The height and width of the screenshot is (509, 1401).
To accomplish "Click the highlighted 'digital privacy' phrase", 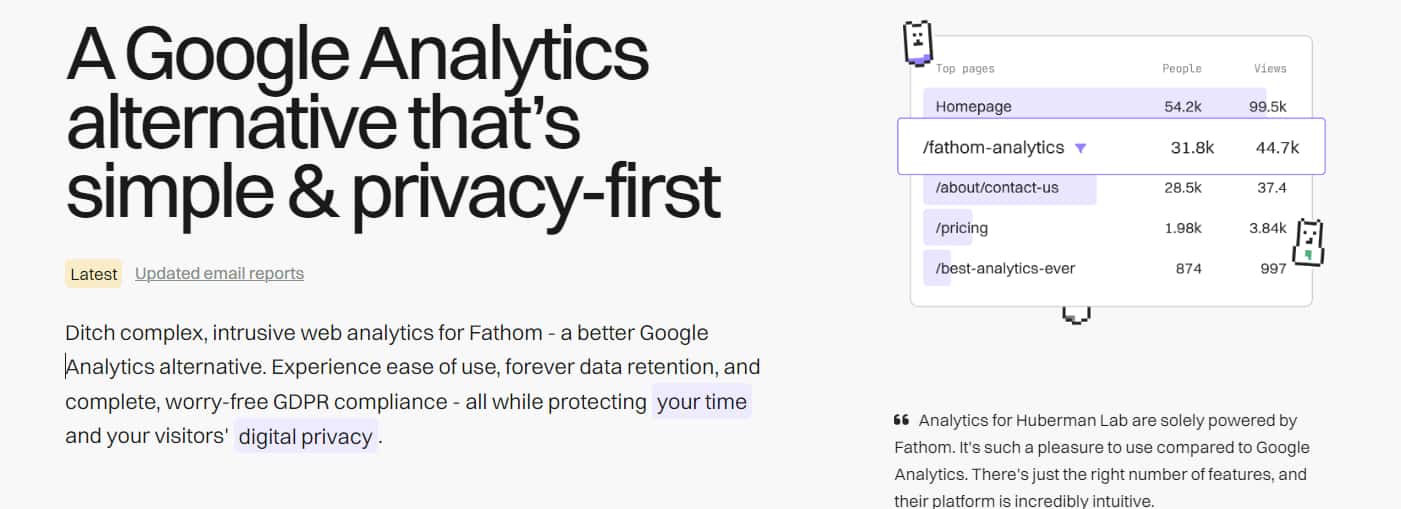I will click(x=306, y=437).
